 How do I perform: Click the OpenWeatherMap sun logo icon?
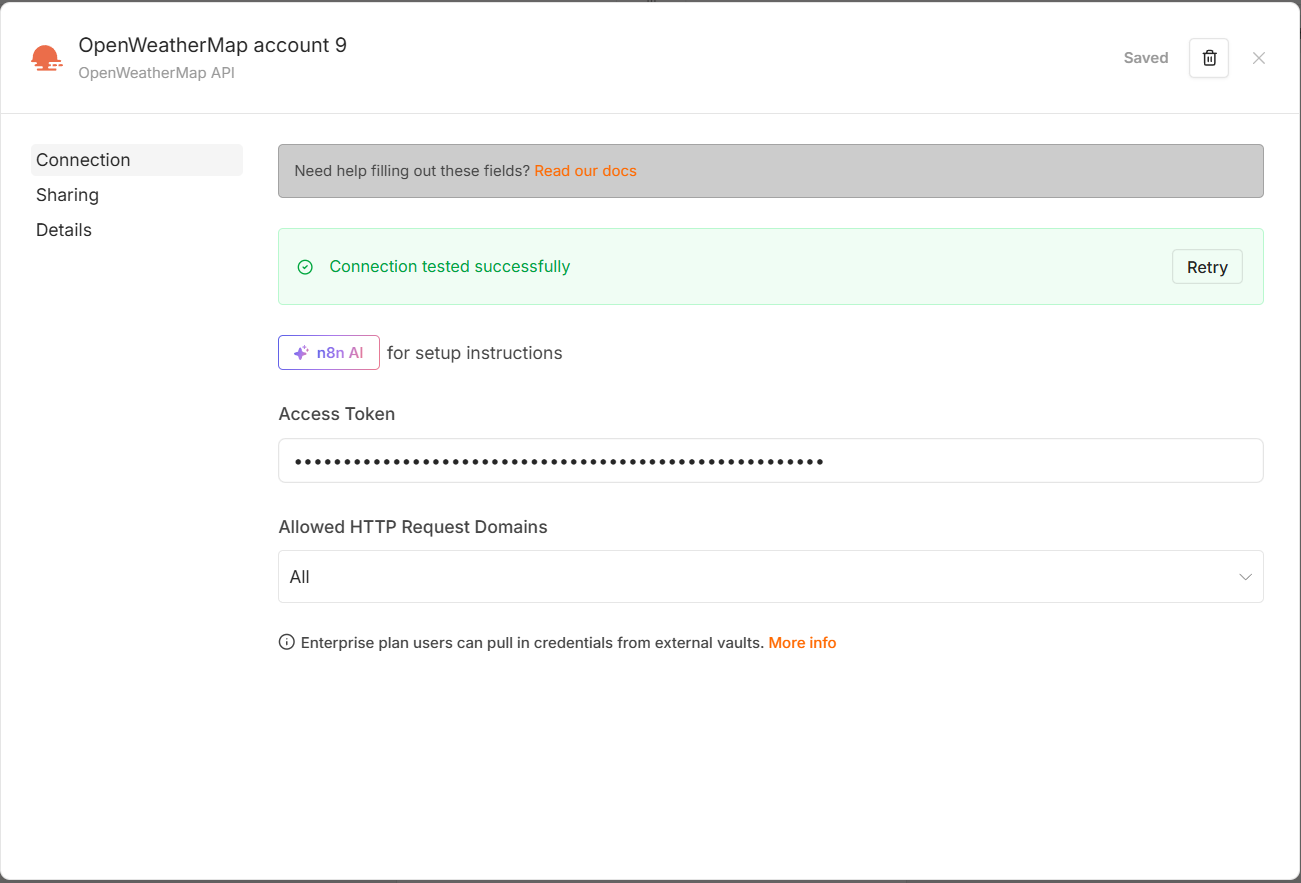click(x=46, y=58)
